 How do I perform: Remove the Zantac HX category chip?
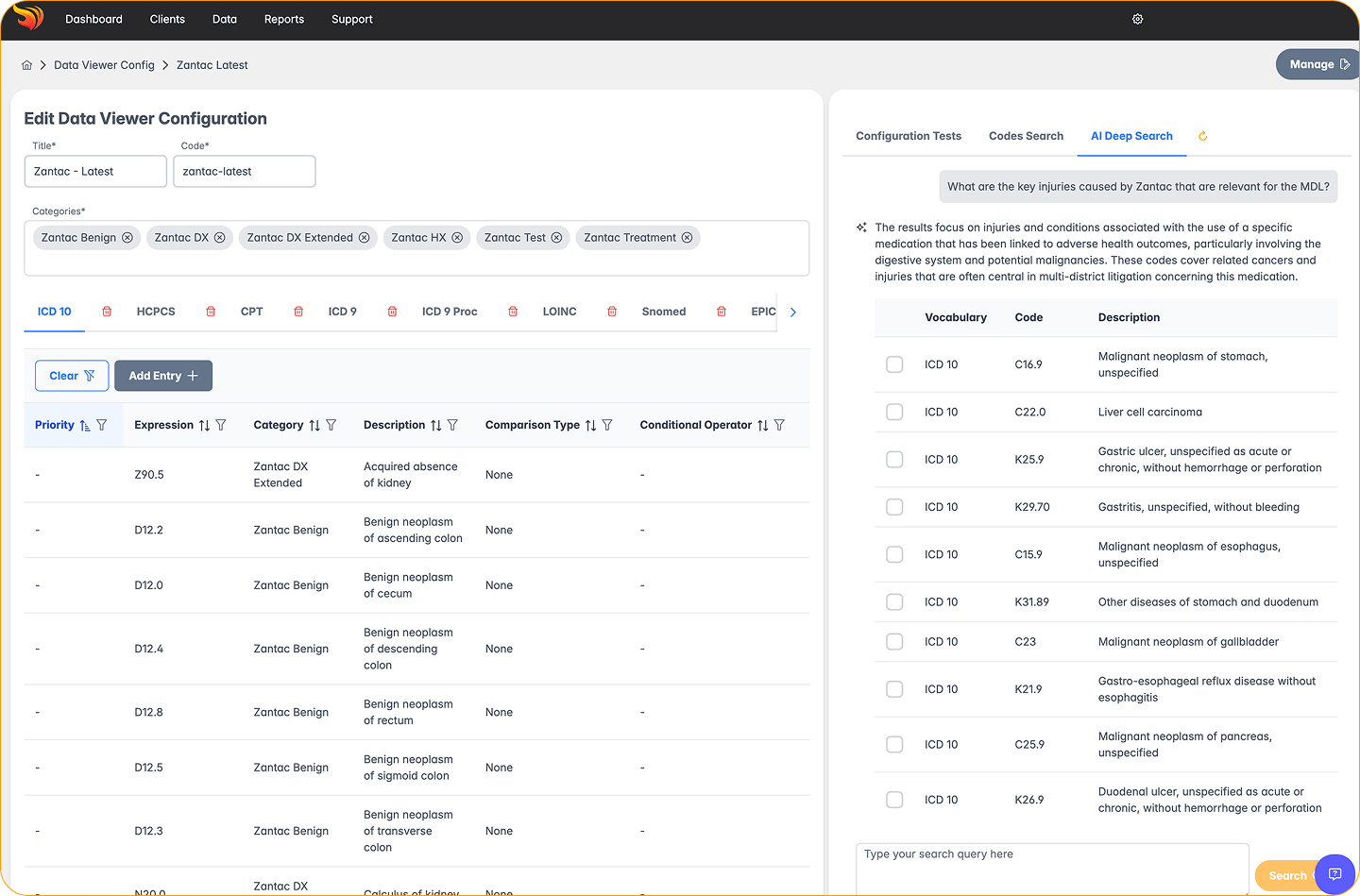coord(457,238)
